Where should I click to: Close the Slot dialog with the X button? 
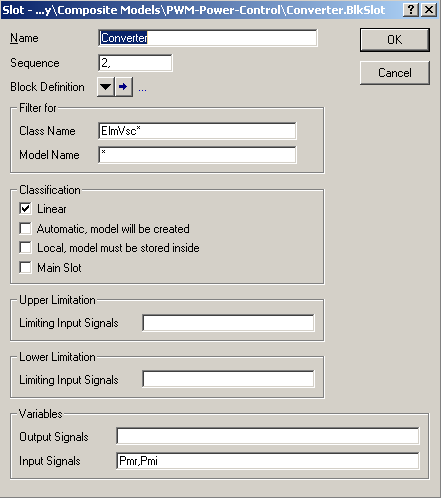click(429, 10)
